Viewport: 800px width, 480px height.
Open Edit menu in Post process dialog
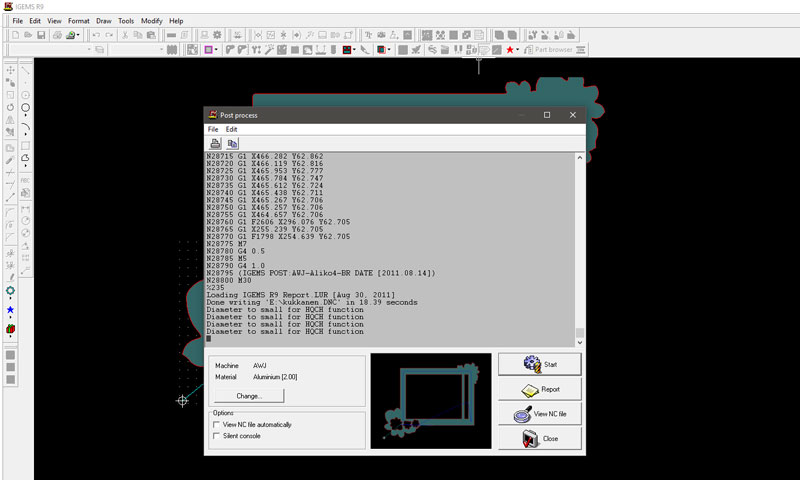231,129
